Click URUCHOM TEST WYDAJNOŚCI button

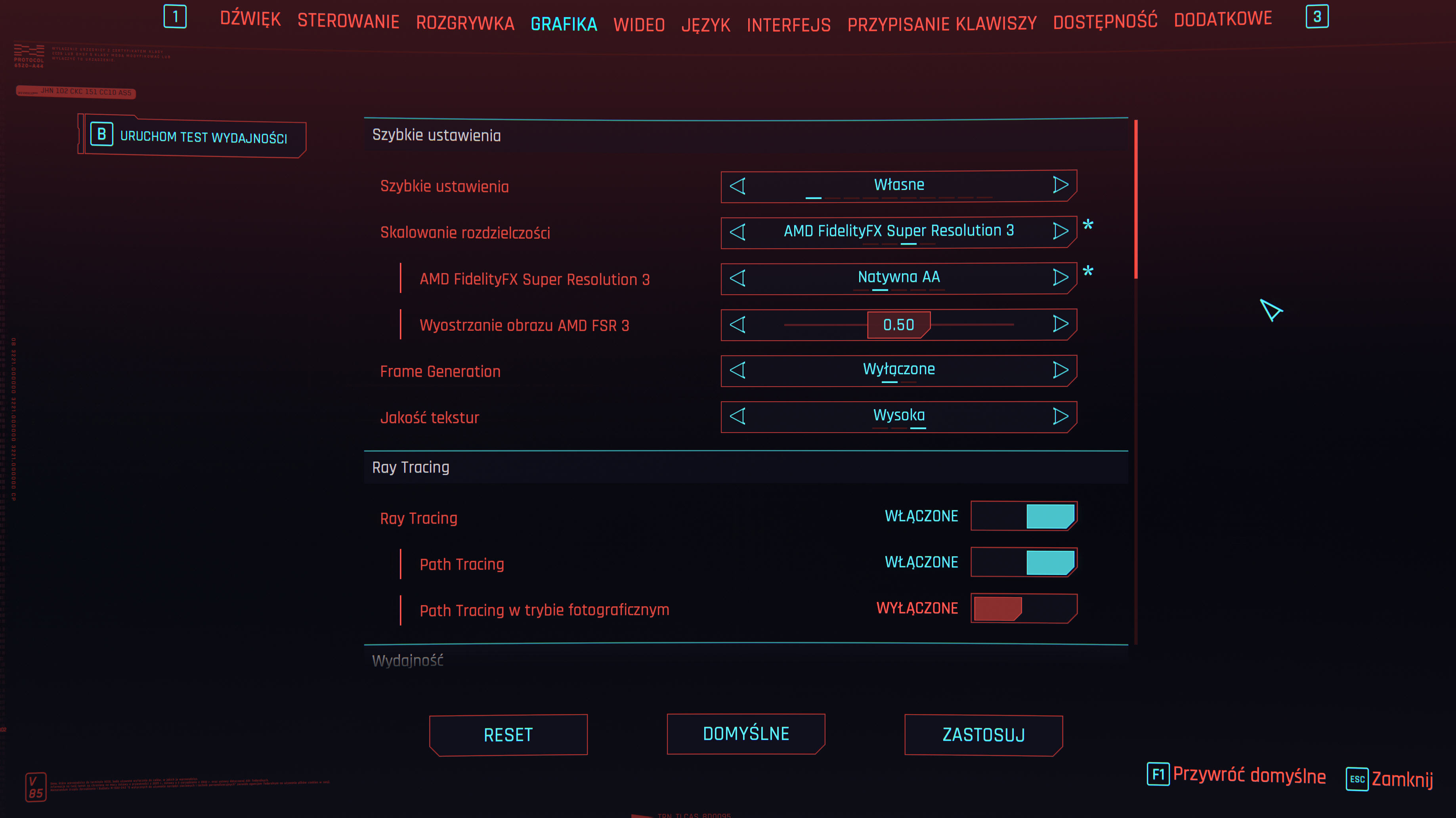point(203,137)
